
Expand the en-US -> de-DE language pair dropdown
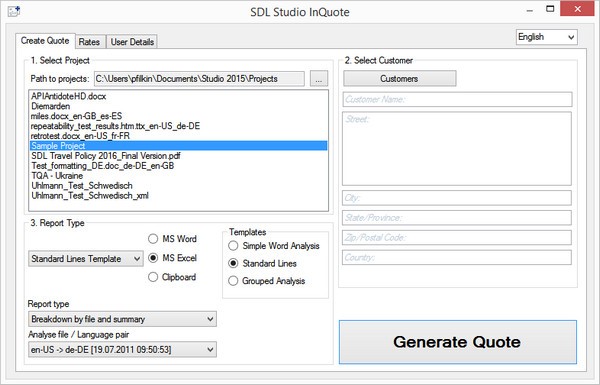[x=122, y=350]
